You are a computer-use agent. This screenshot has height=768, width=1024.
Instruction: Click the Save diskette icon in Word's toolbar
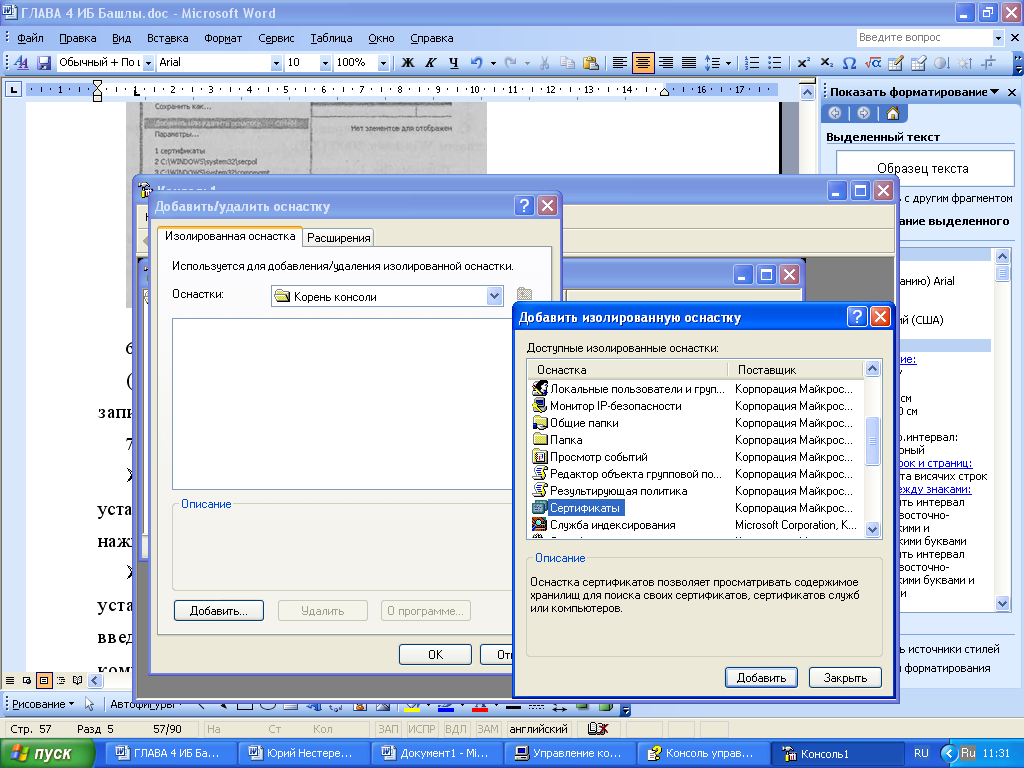click(x=44, y=63)
